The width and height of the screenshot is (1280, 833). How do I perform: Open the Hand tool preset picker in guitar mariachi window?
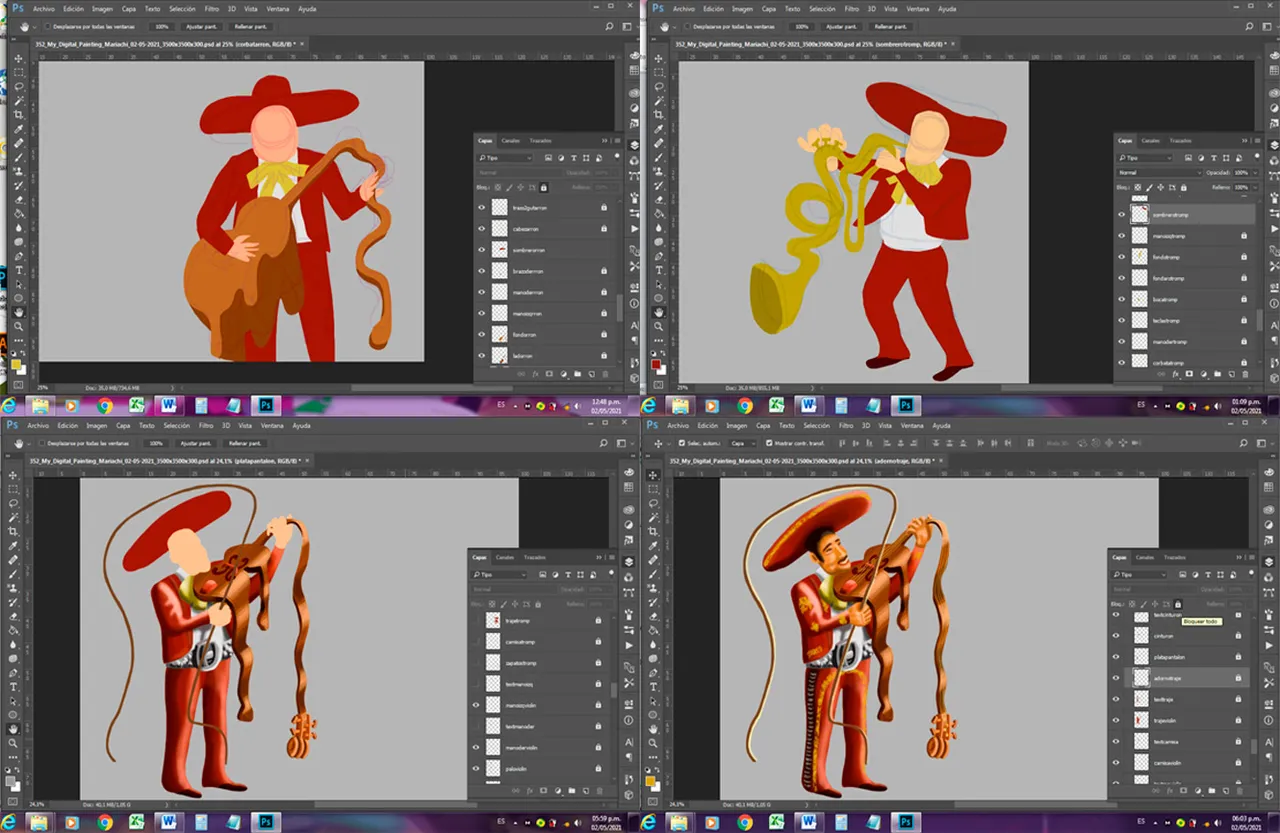click(34, 27)
